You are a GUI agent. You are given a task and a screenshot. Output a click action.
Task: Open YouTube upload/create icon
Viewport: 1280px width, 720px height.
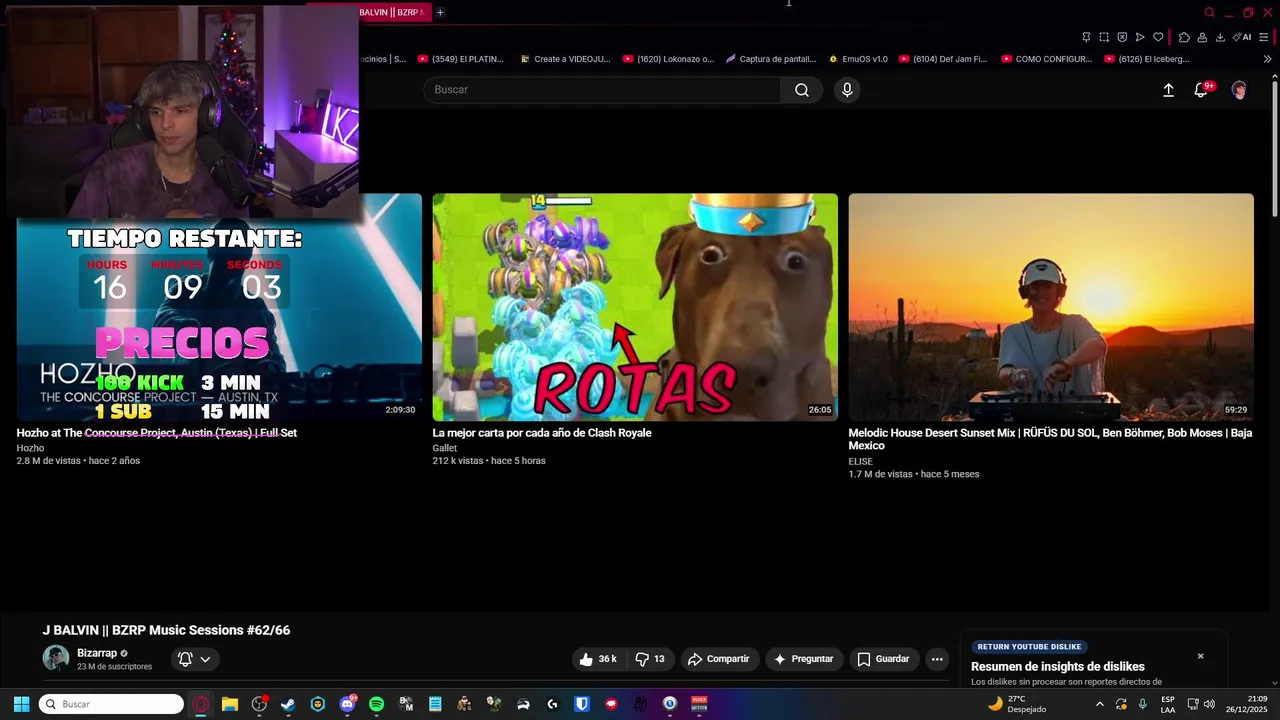1168,90
